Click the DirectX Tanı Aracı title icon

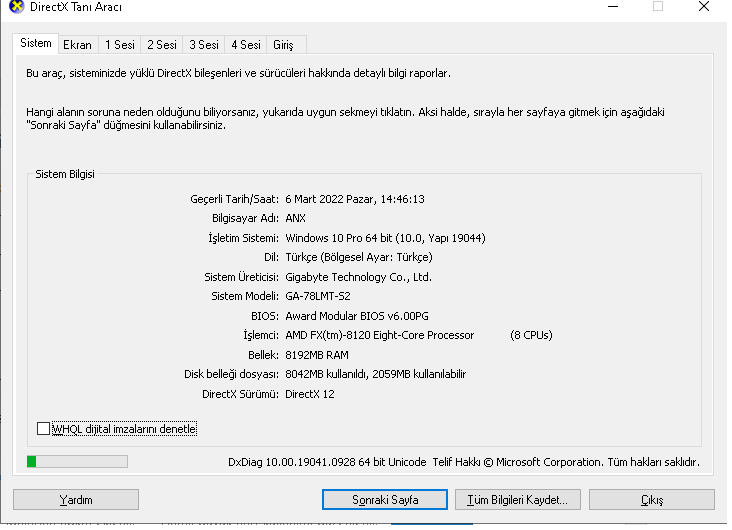coord(16,7)
